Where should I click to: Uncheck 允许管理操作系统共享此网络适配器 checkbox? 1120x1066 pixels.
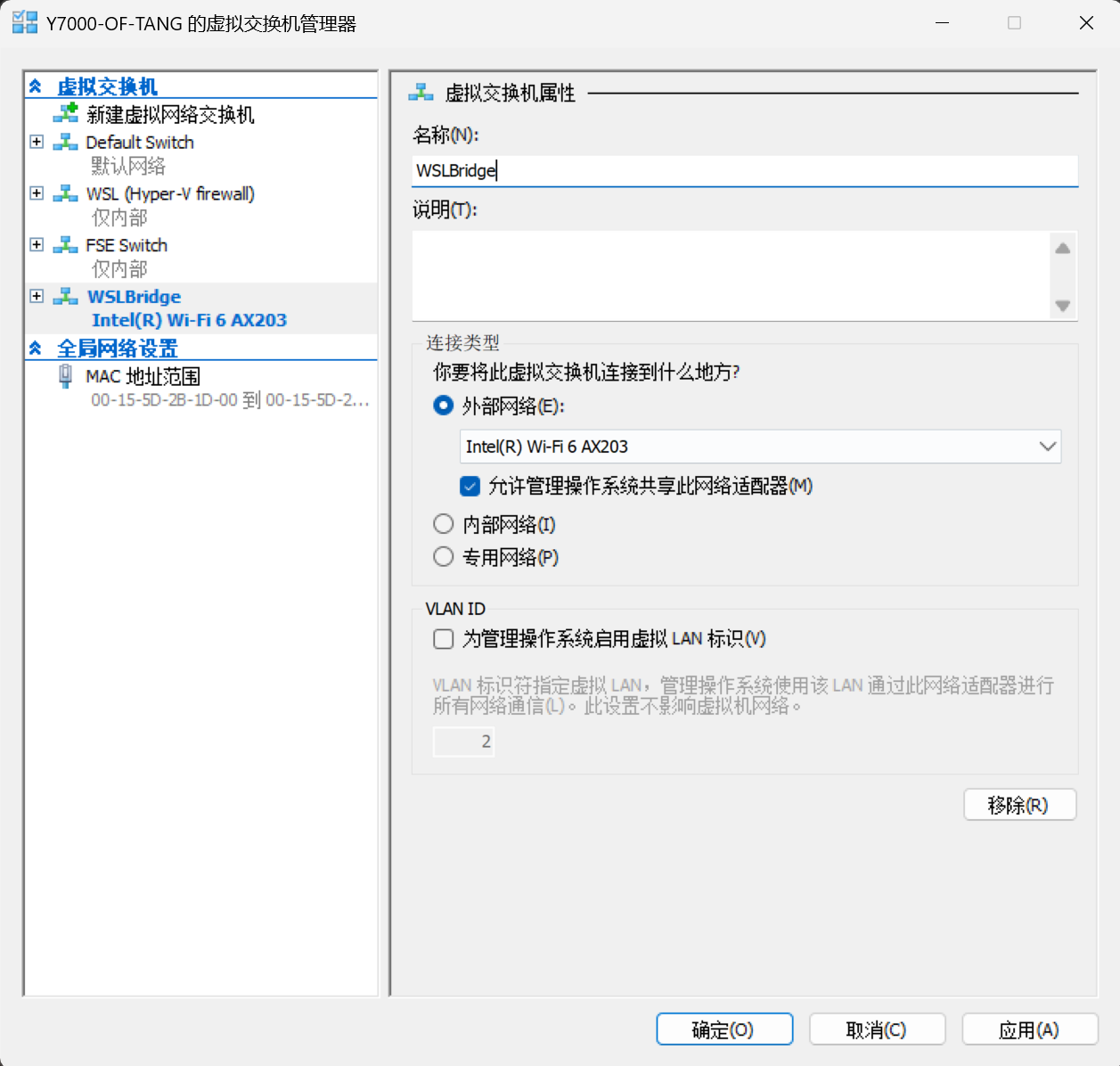click(x=470, y=486)
